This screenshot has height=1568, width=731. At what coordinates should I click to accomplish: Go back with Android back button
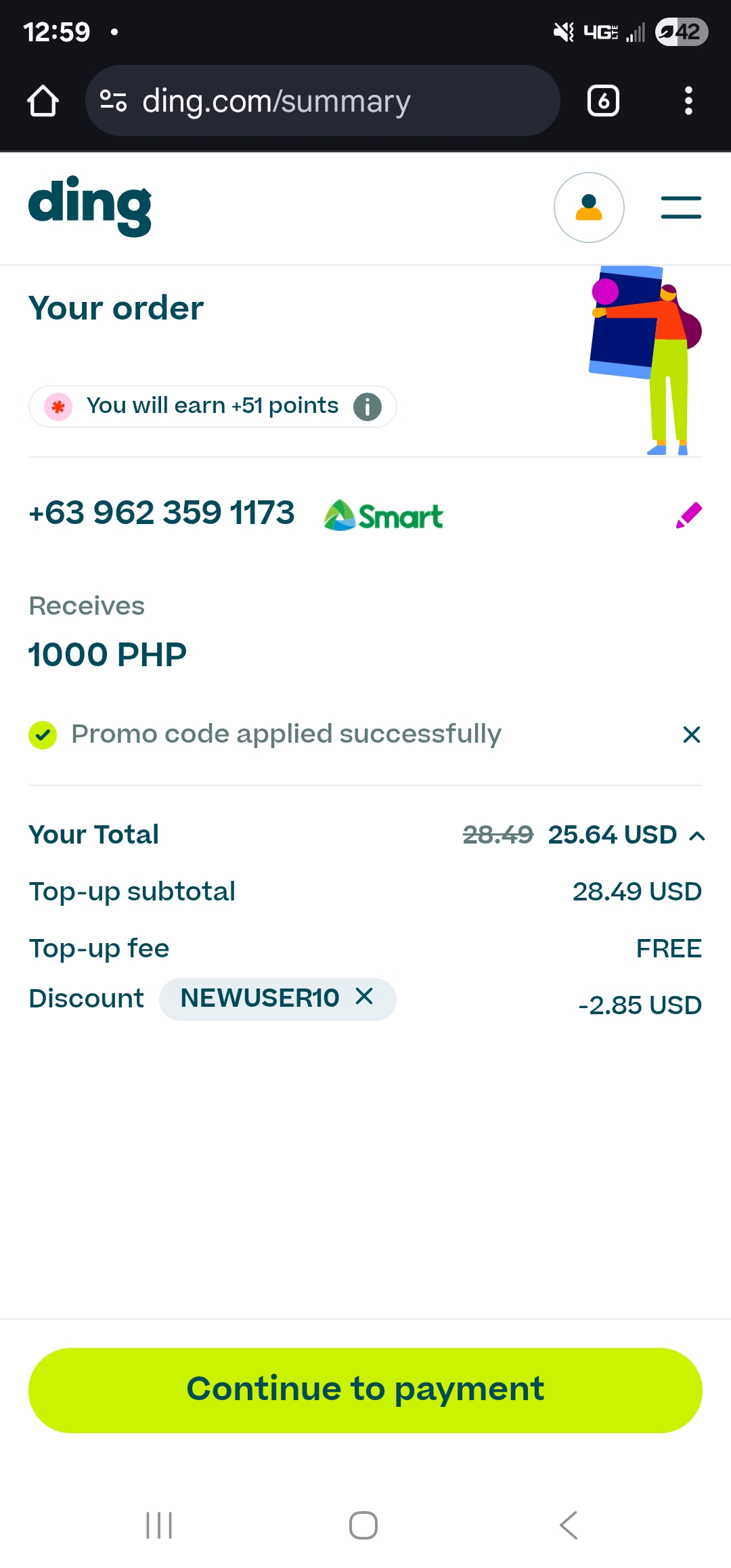[569, 1525]
